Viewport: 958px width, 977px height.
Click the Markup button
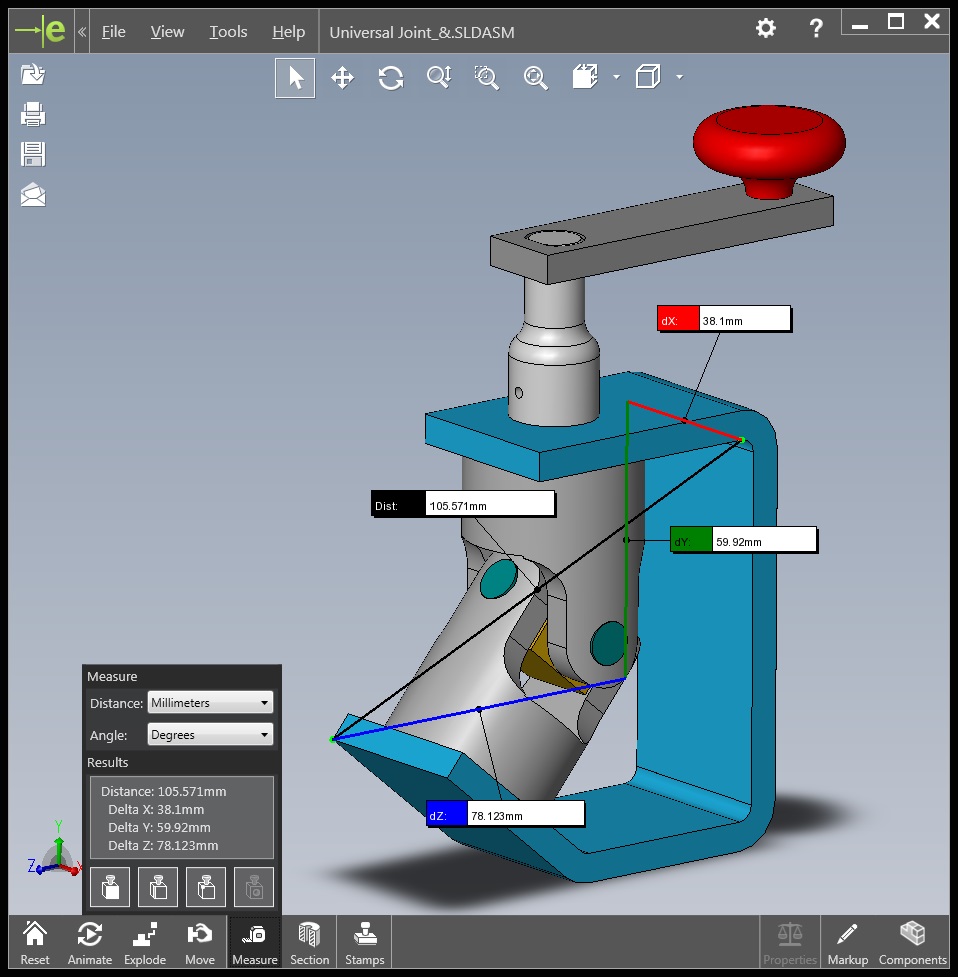847,943
